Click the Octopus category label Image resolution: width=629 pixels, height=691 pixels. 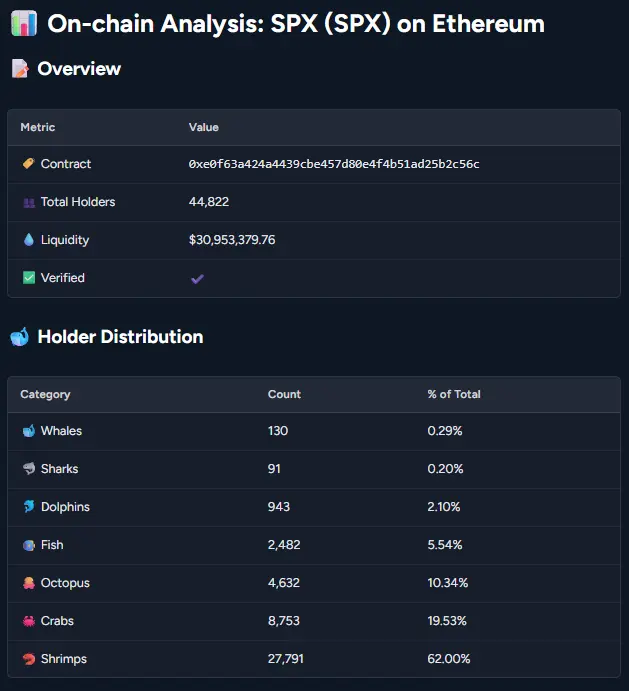pyautogui.click(x=65, y=583)
